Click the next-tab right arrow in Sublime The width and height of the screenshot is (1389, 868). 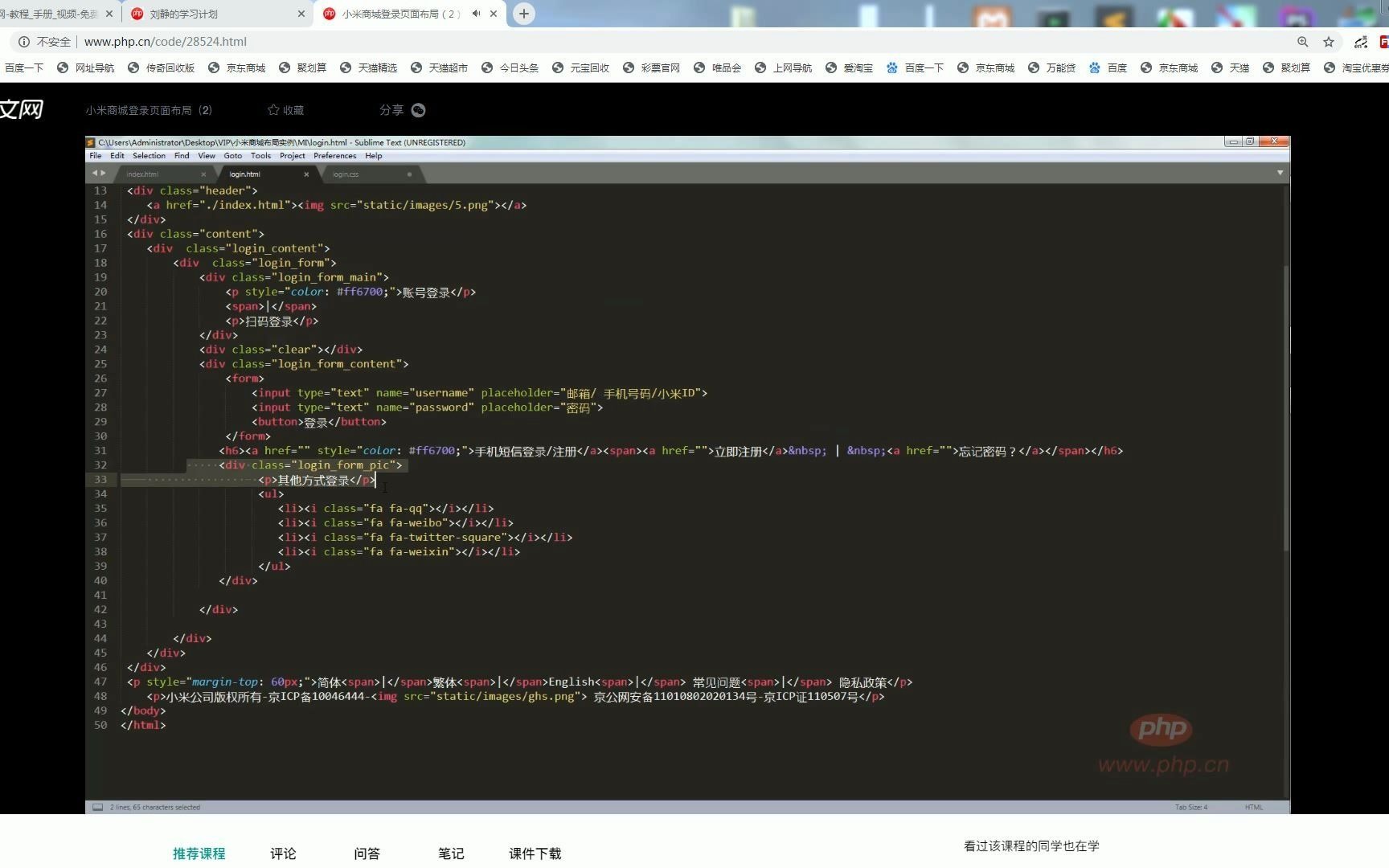point(103,173)
